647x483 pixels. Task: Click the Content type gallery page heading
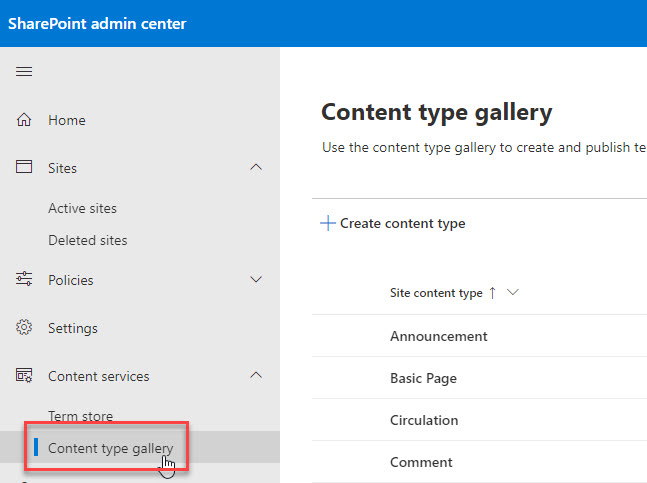click(x=437, y=113)
